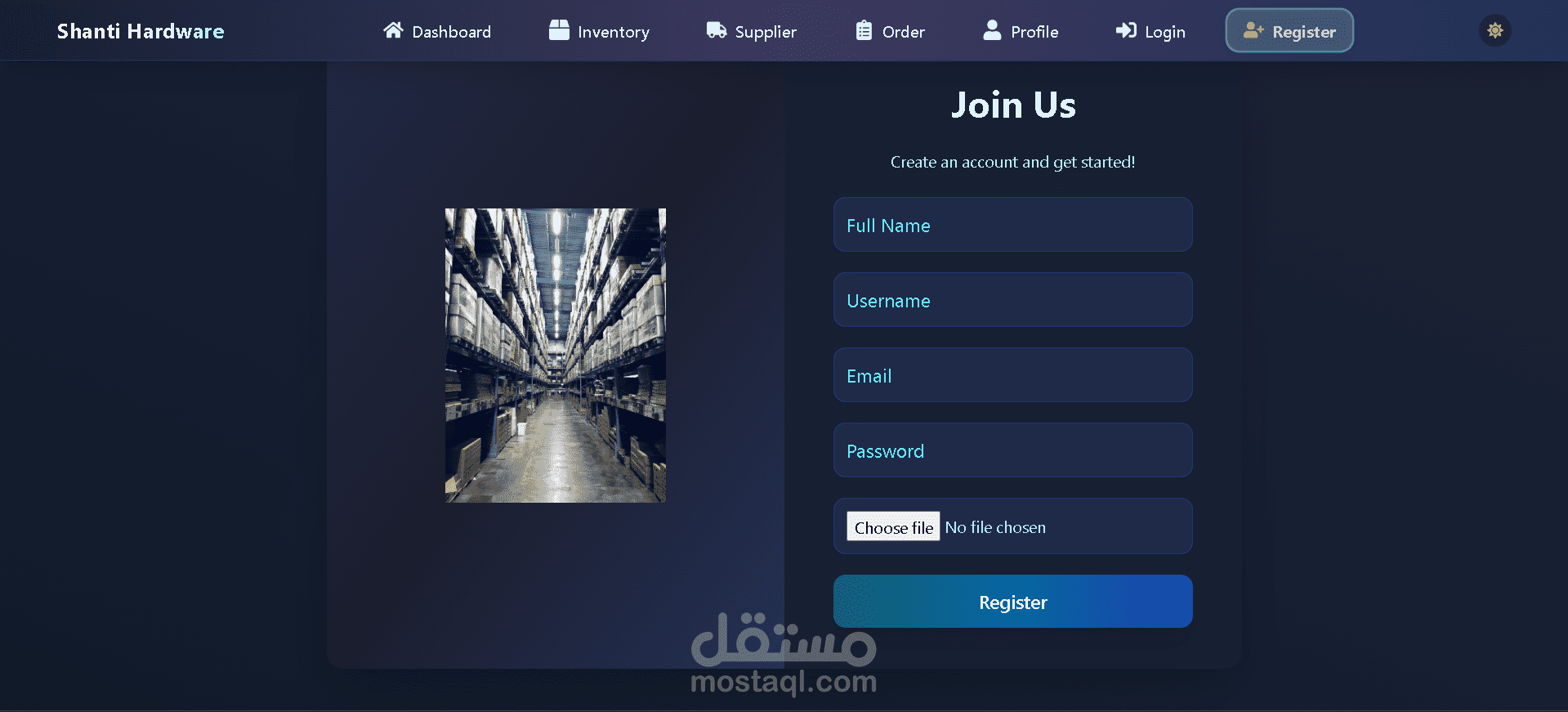Click into the Password field
This screenshot has height=712, width=1568.
click(1012, 450)
